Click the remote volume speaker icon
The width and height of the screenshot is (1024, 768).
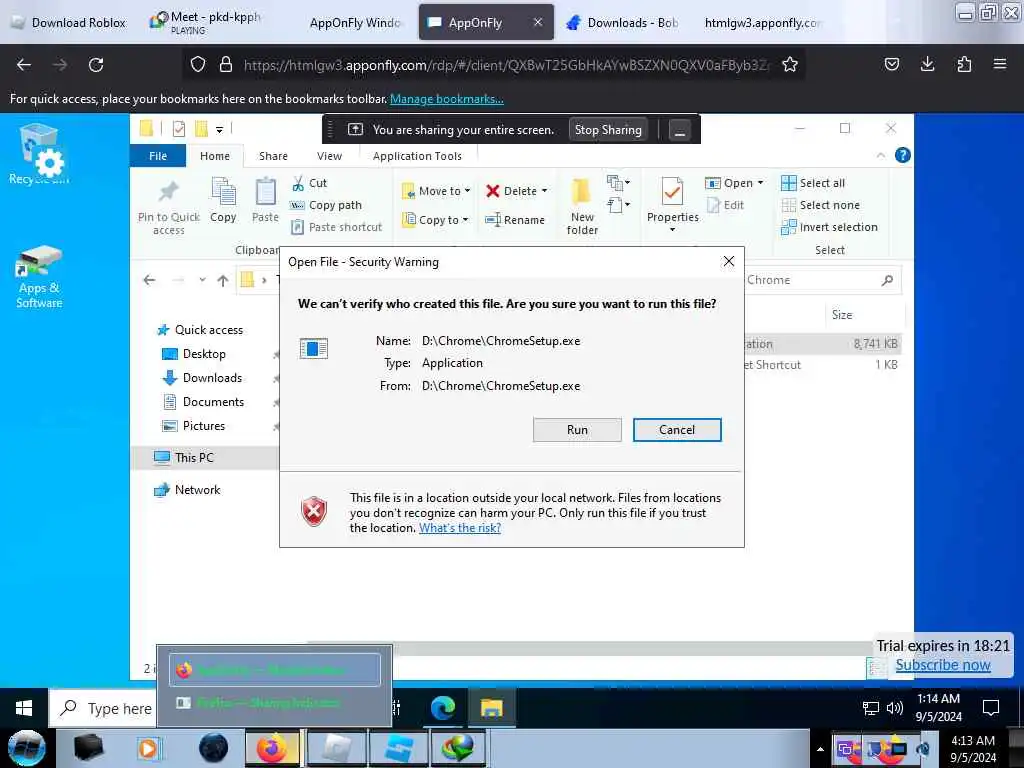895,708
